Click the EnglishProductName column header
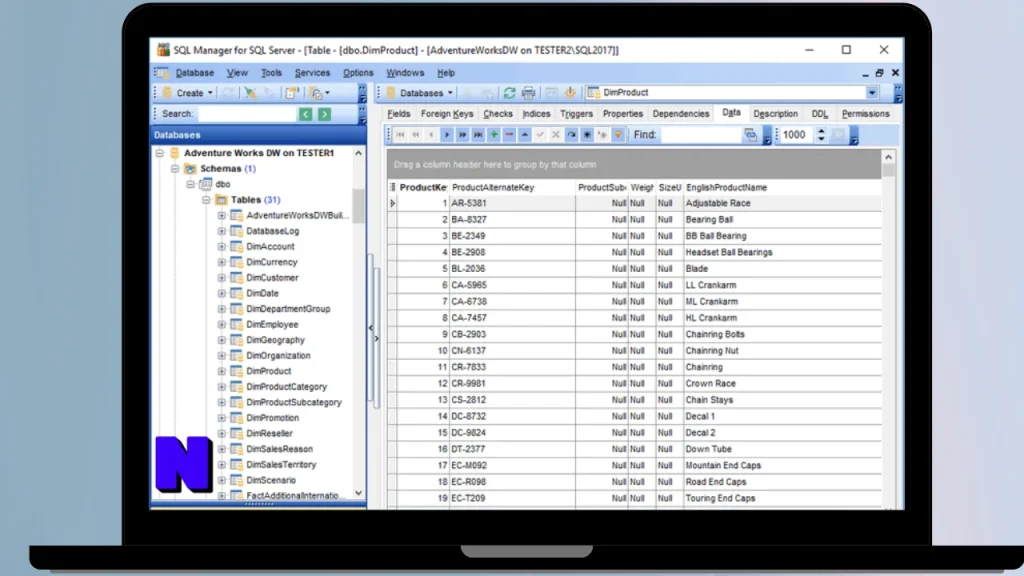1024x576 pixels. (x=782, y=187)
